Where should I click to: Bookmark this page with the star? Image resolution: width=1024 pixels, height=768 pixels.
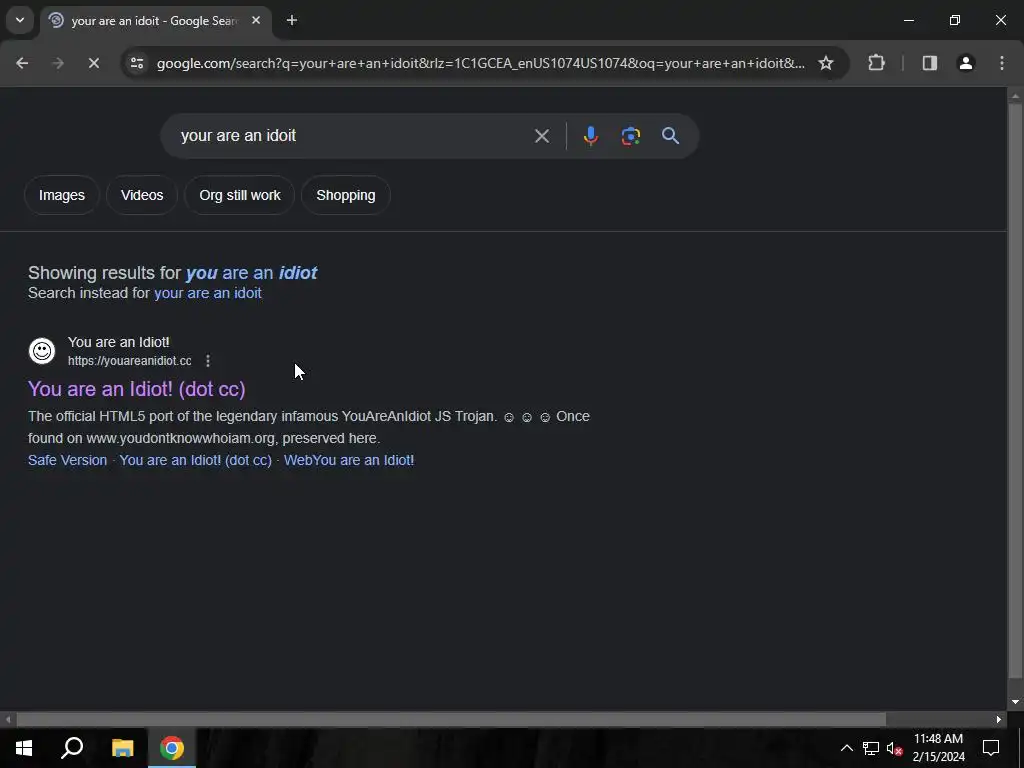pyautogui.click(x=825, y=63)
